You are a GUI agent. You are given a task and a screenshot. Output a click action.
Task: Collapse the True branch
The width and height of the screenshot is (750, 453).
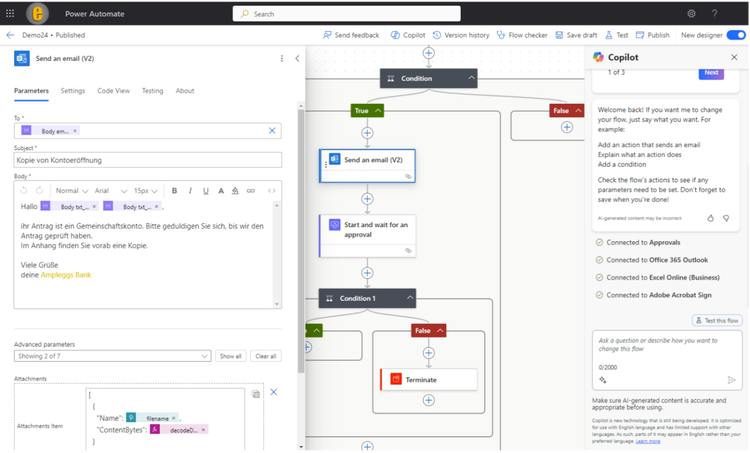[x=378, y=110]
